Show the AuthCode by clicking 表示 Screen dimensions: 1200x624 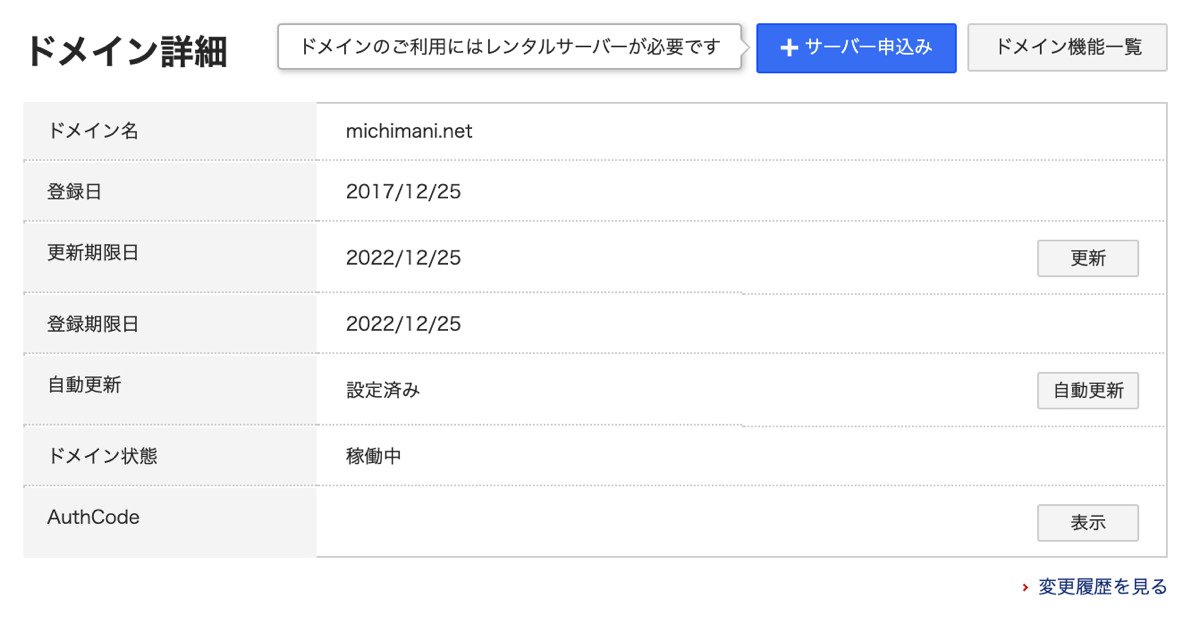(1088, 522)
